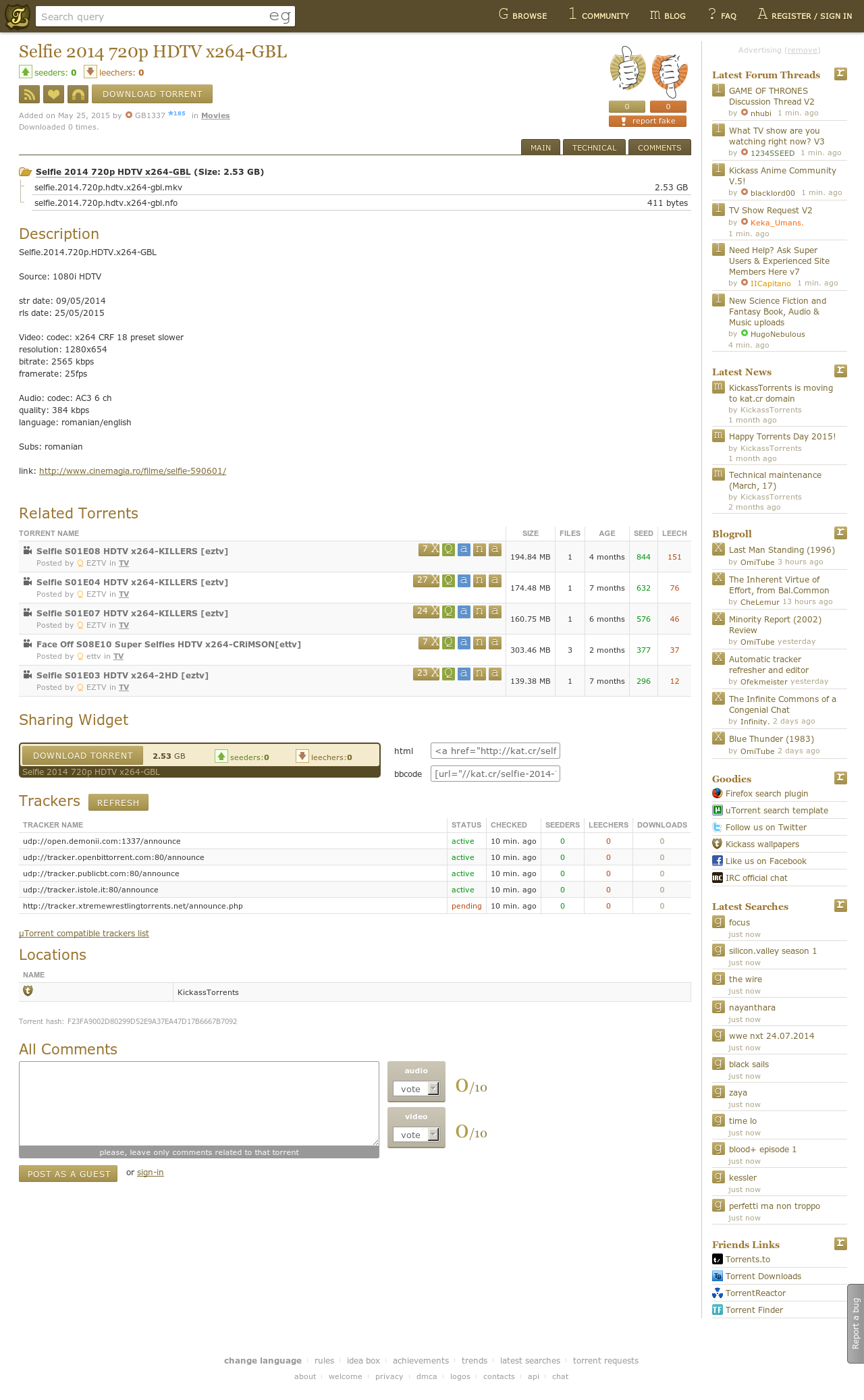Click Post as a Guest
The image size is (864, 1400).
pos(68,1173)
